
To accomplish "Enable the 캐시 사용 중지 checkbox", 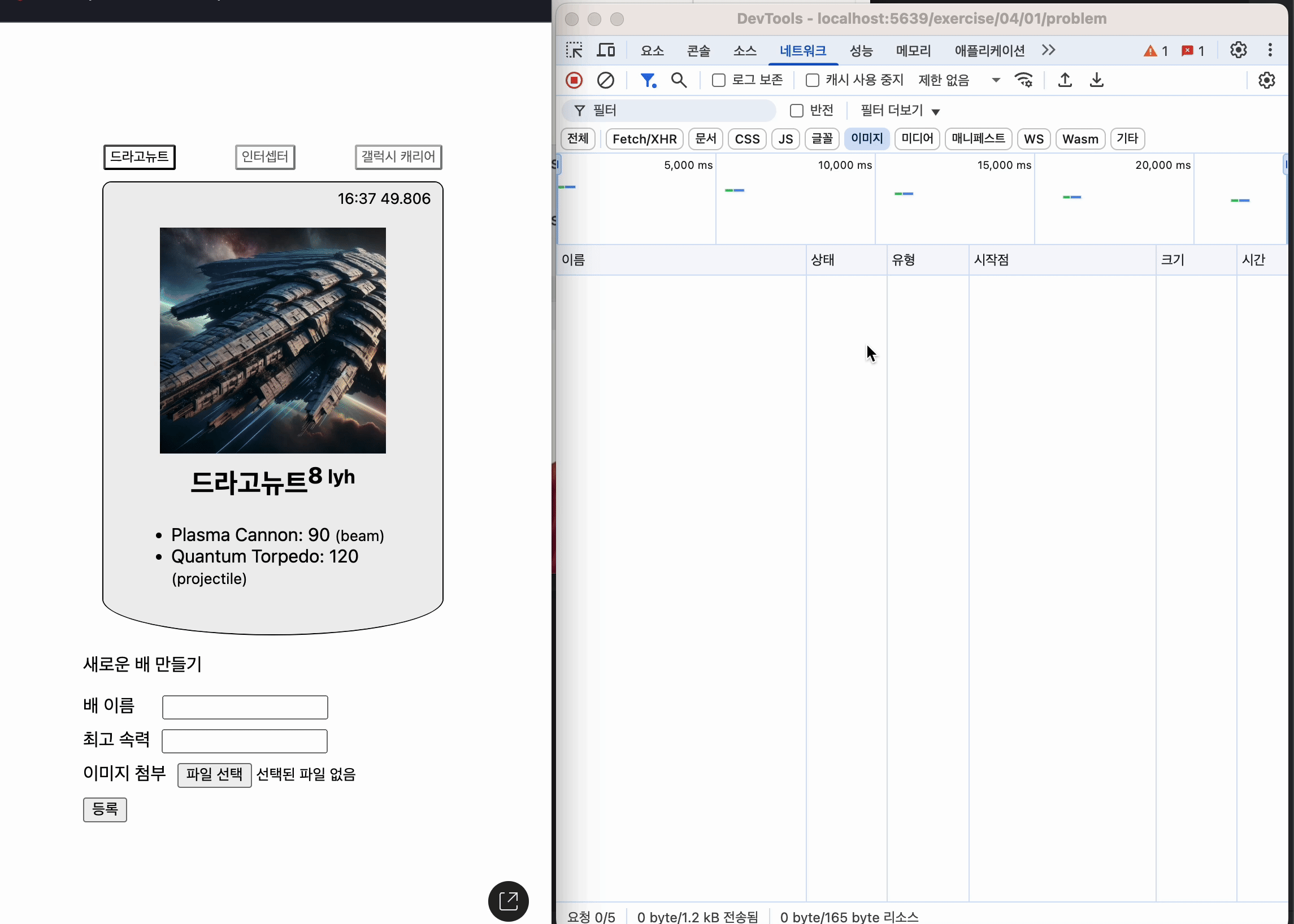I will (813, 80).
